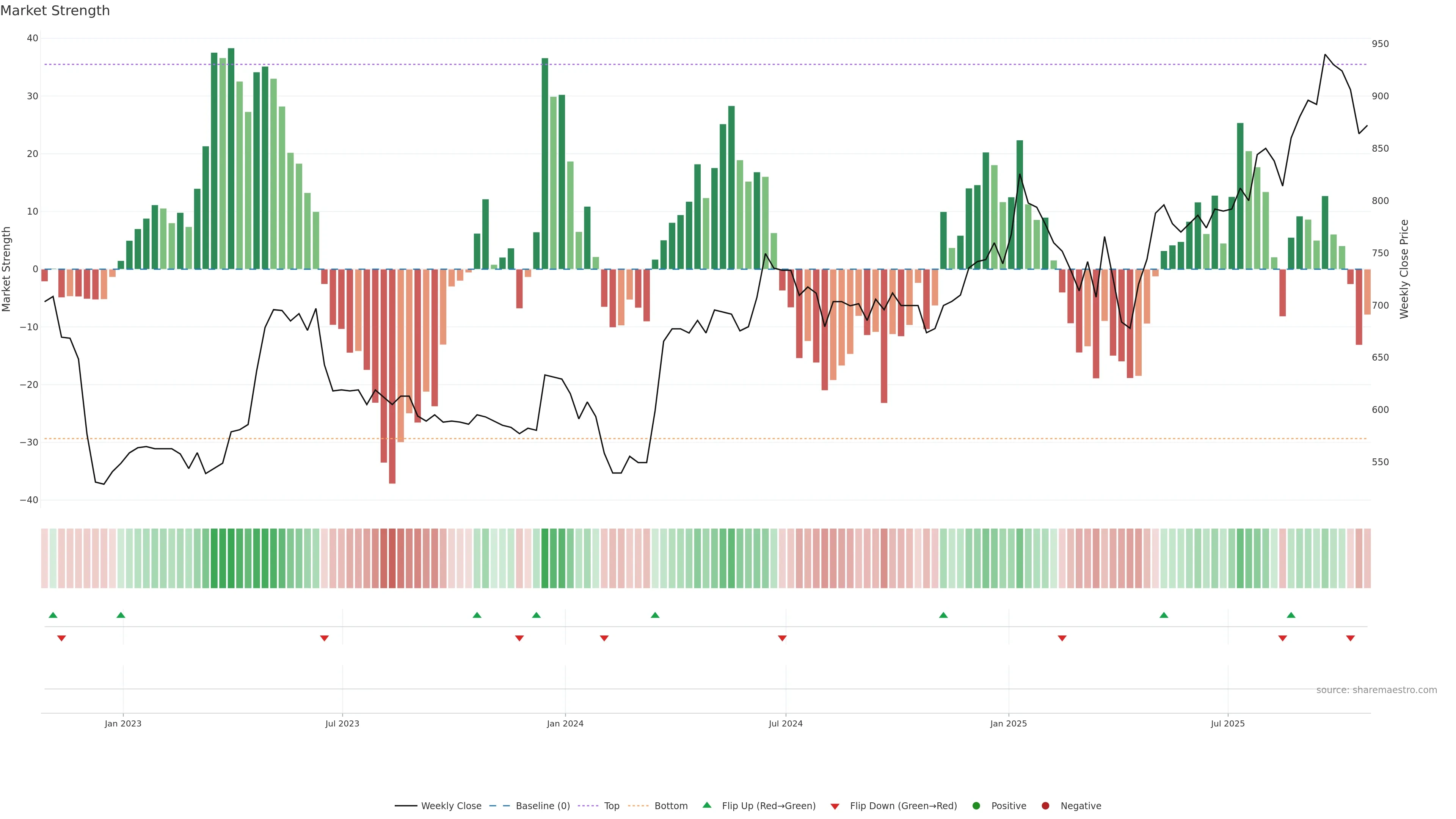Click the Flip Up triangle in late 2024

pos(943,615)
